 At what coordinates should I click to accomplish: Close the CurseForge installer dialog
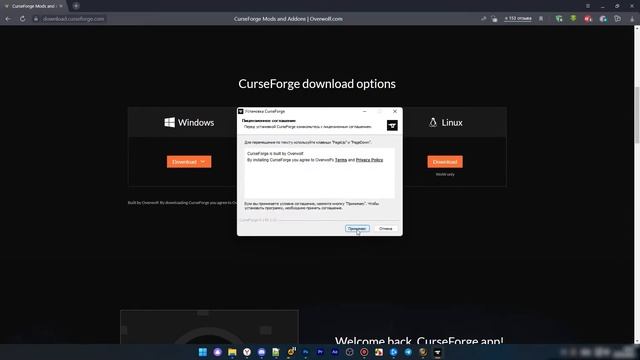tap(395, 111)
